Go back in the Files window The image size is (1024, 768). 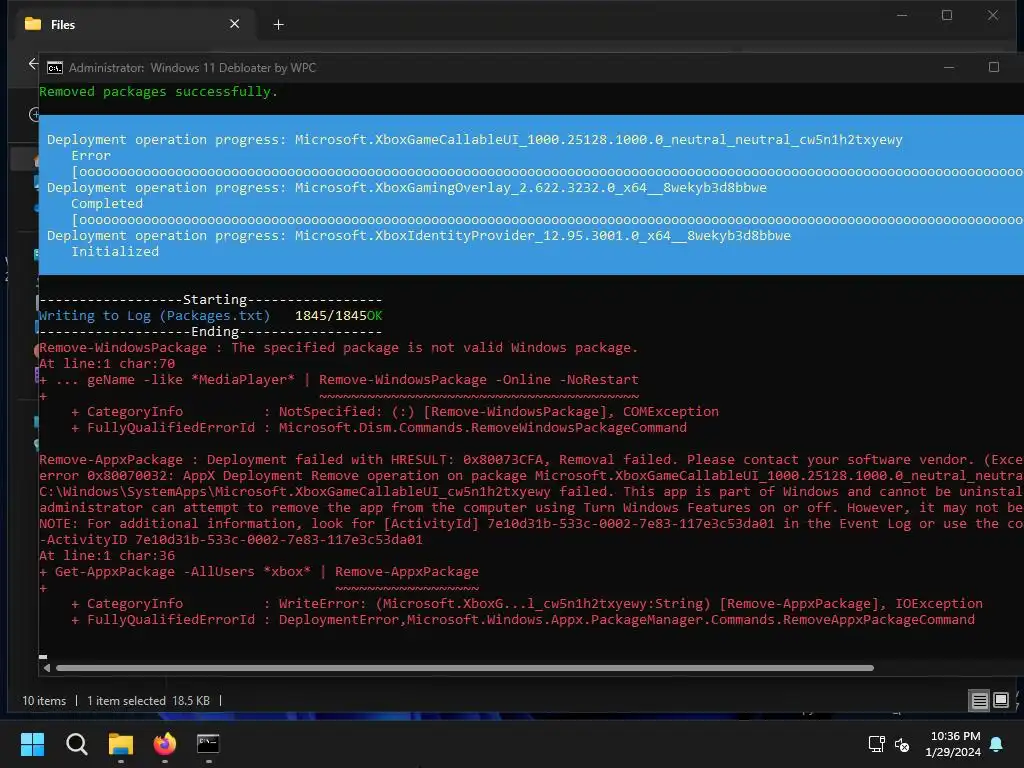(x=33, y=64)
